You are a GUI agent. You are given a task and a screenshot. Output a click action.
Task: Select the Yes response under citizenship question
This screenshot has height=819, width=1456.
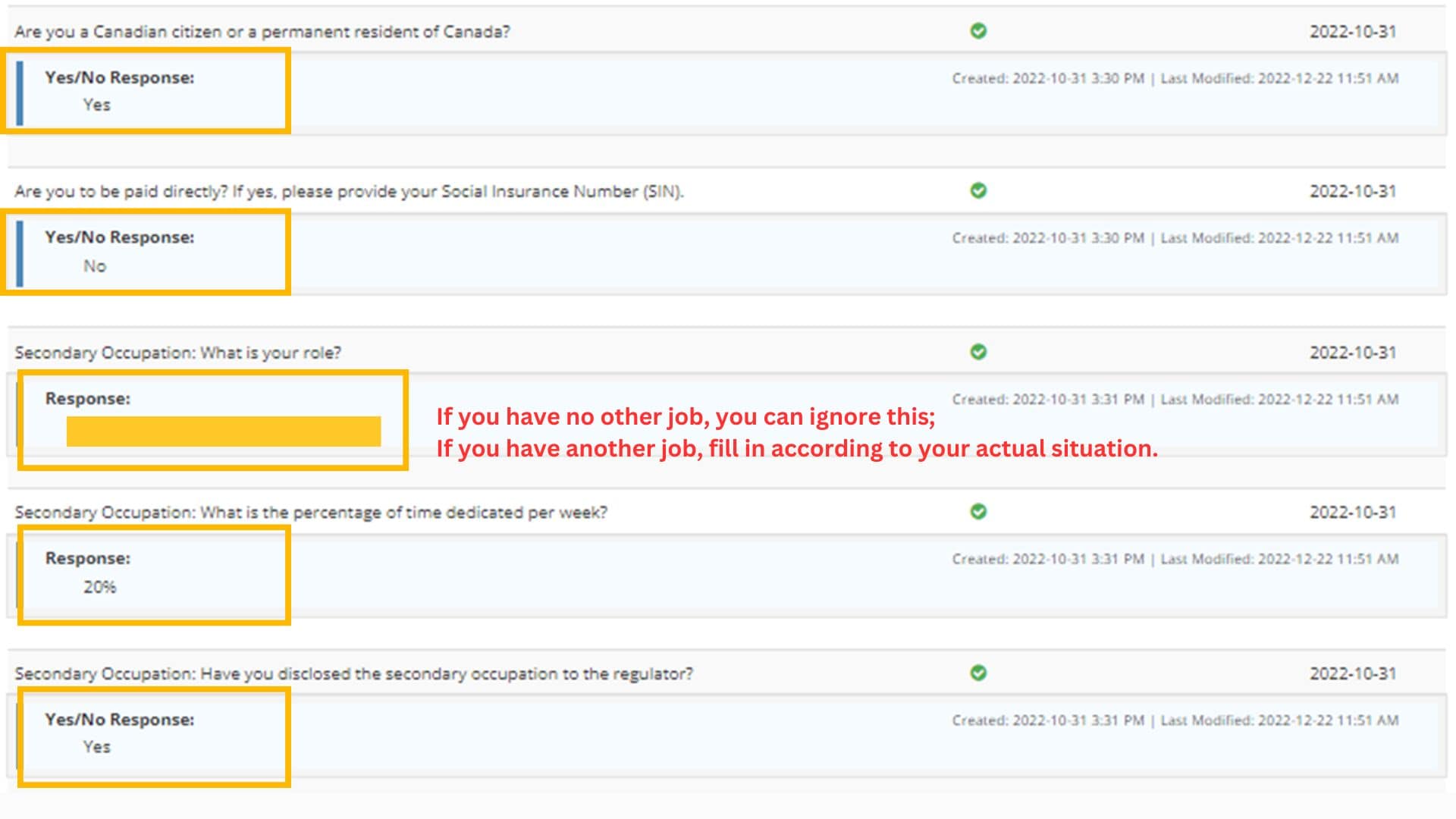click(x=97, y=105)
